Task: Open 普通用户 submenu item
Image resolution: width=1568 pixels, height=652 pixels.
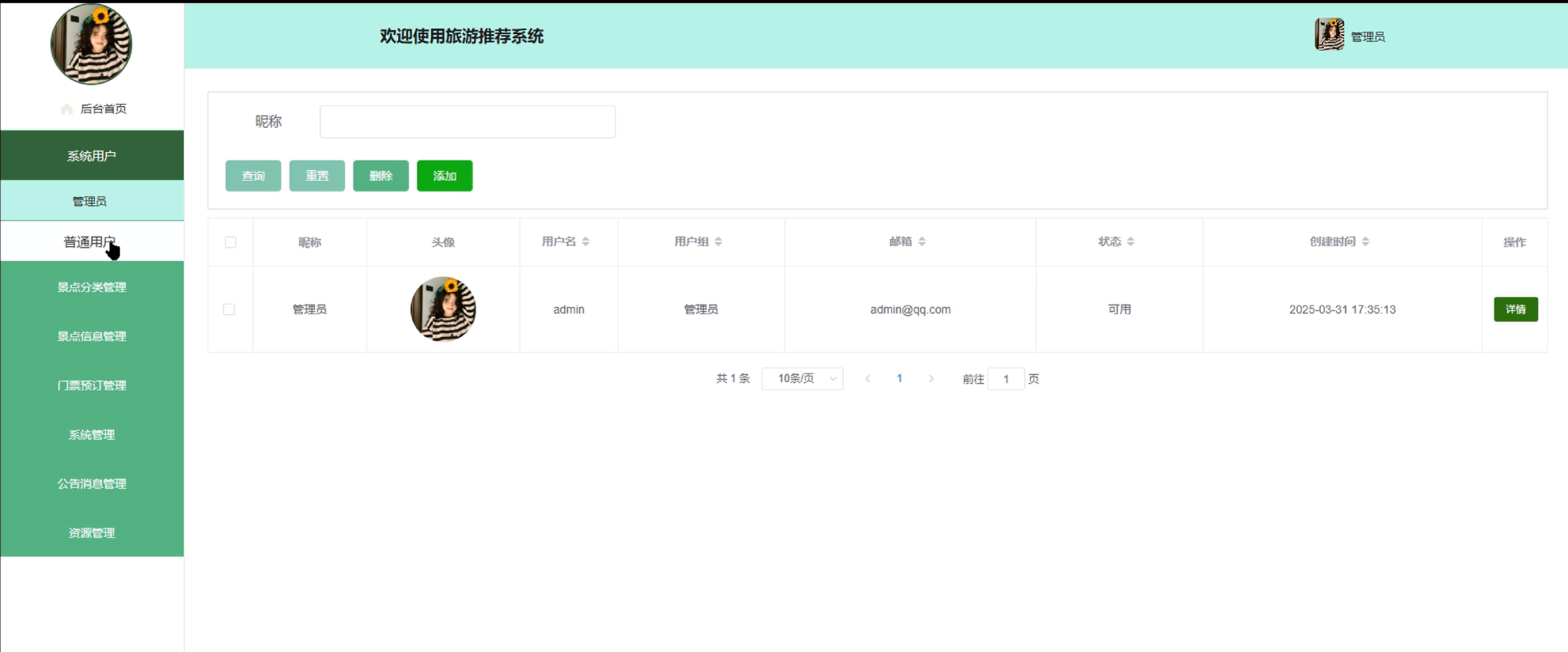Action: 89,242
